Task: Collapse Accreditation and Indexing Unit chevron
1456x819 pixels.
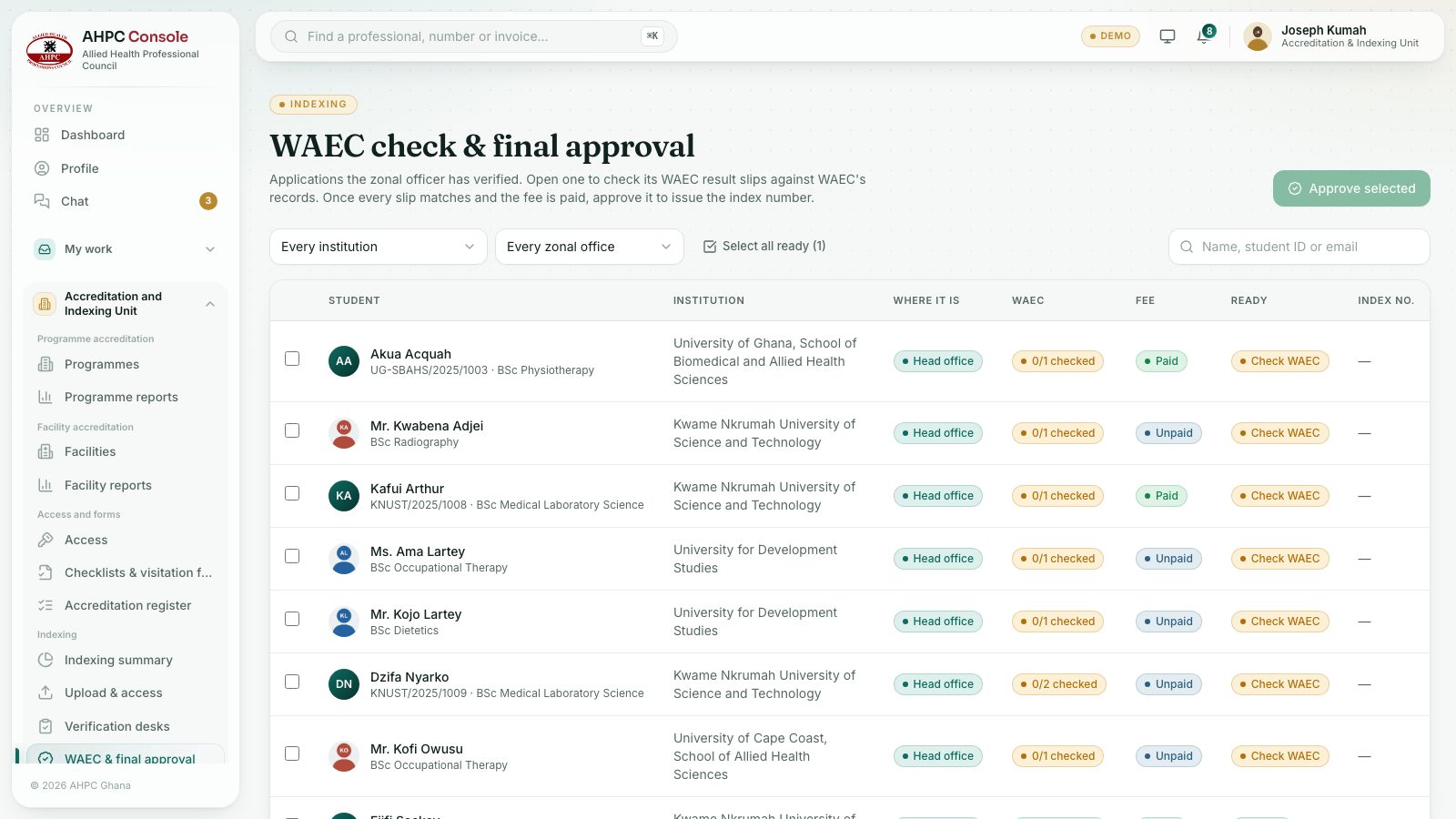Action: point(210,304)
